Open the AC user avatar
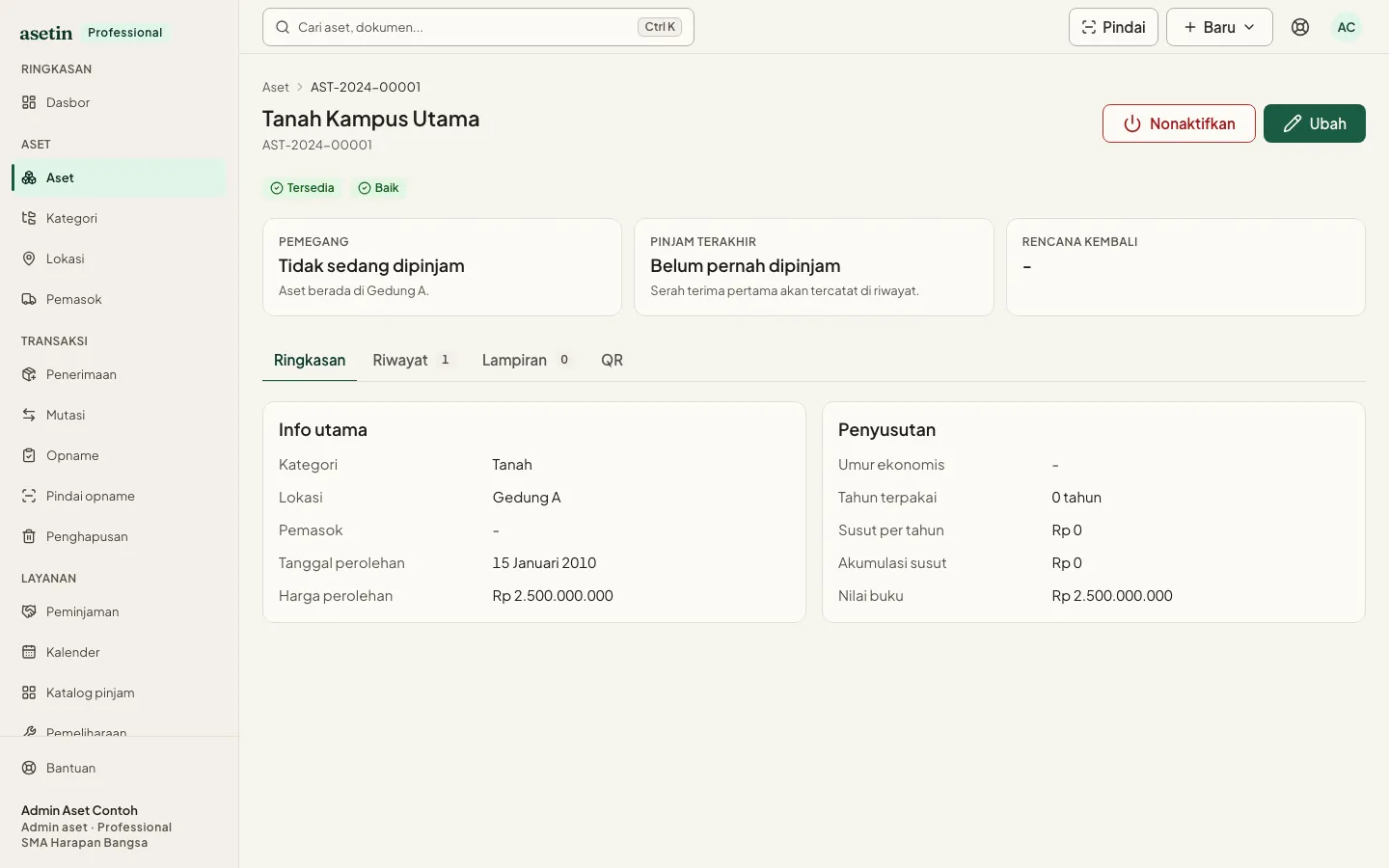The image size is (1389, 868). 1347,27
